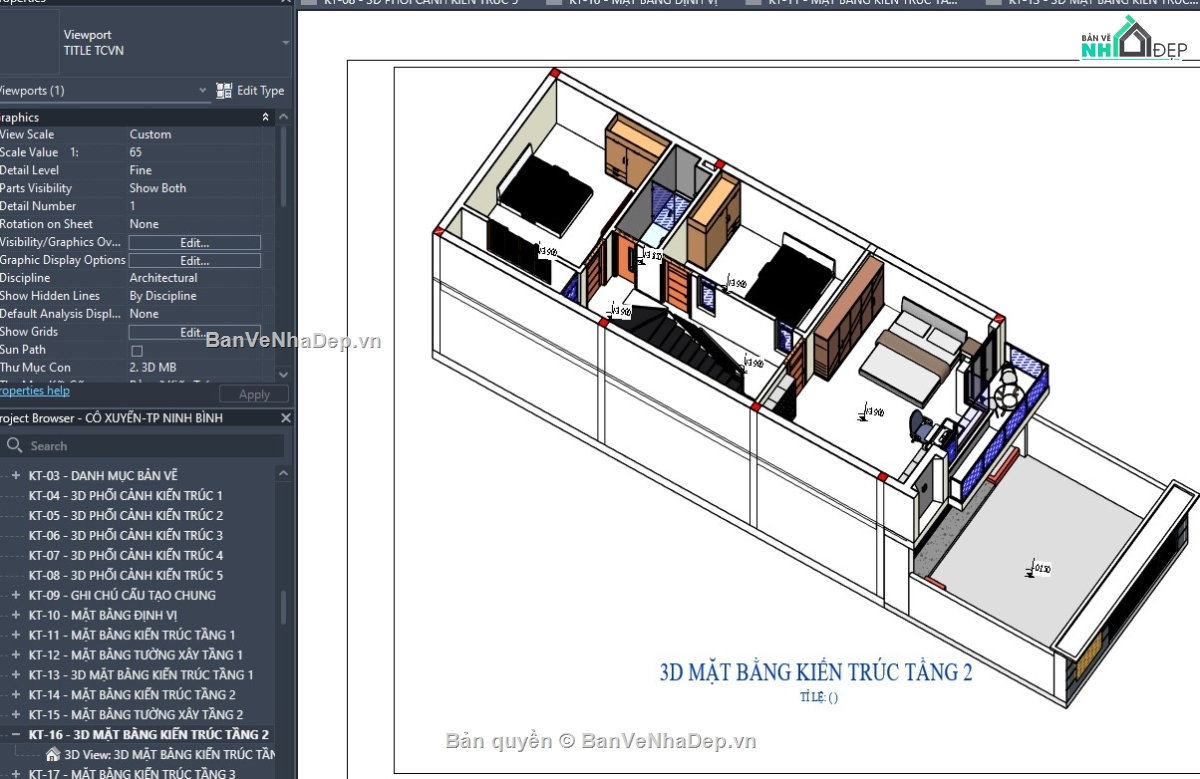
Task: Select sheet KT-08 - 3D PHỐI CẢNH KIẾN TRÚC 5
Action: 125,575
